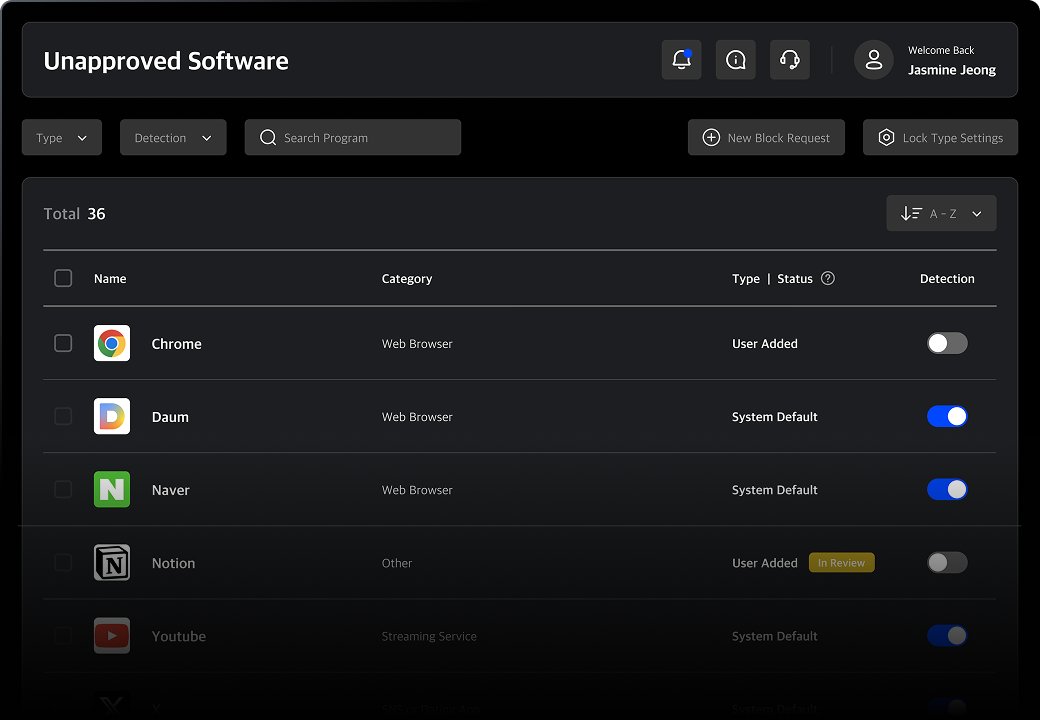Click Web Browser category in Naver row

pyautogui.click(x=417, y=490)
